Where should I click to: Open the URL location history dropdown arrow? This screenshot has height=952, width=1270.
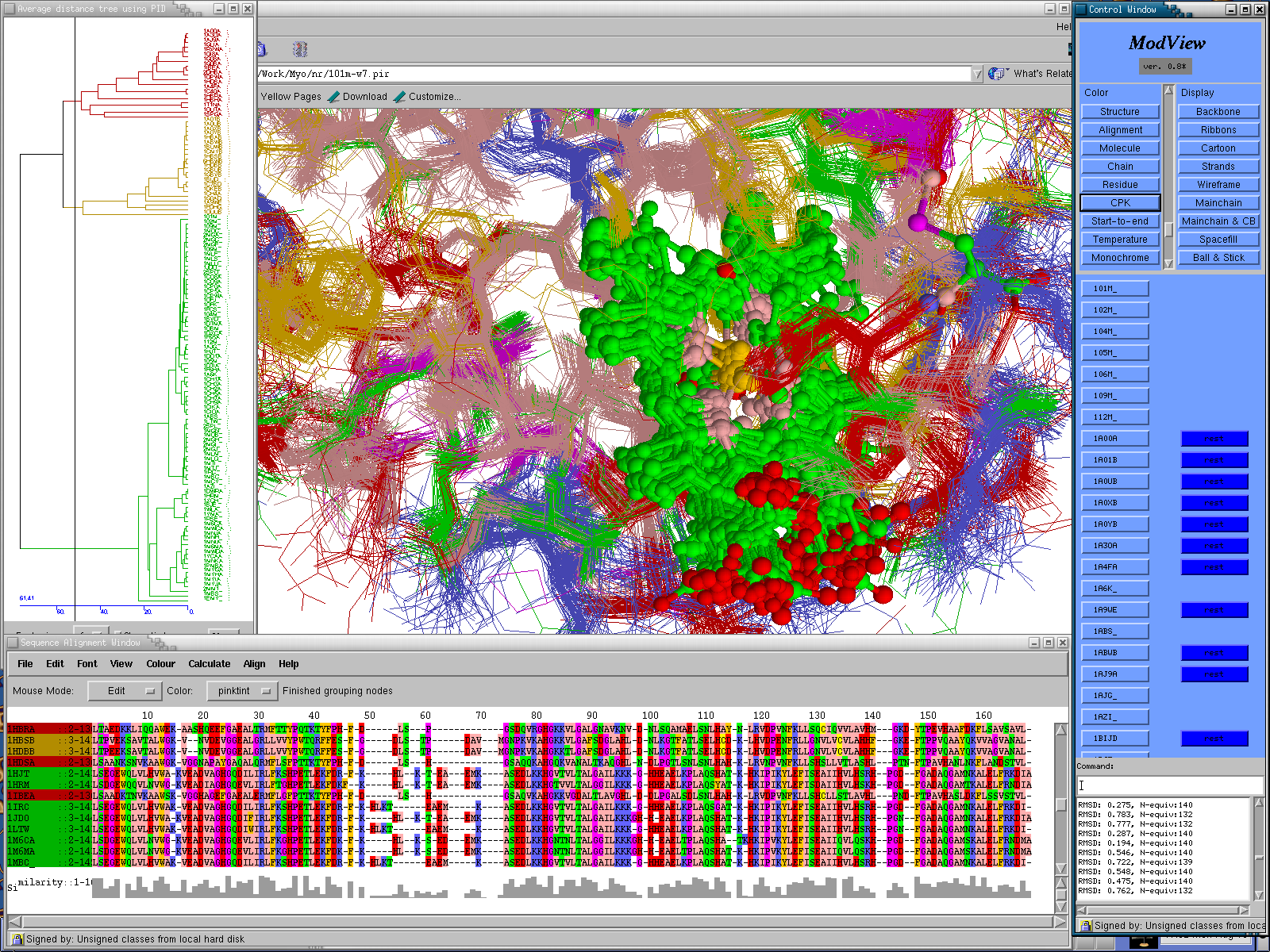[x=976, y=74]
